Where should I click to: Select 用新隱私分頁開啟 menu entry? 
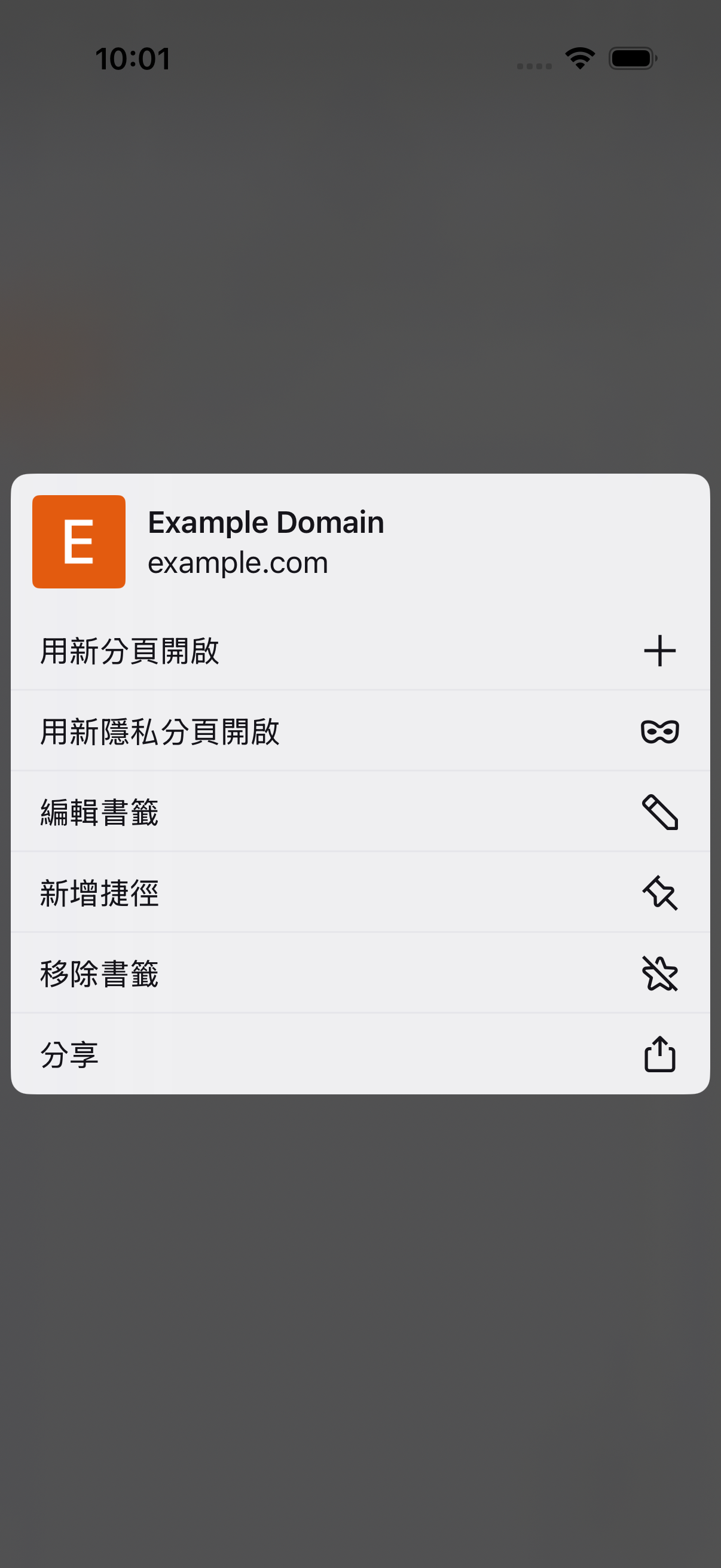pos(360,731)
